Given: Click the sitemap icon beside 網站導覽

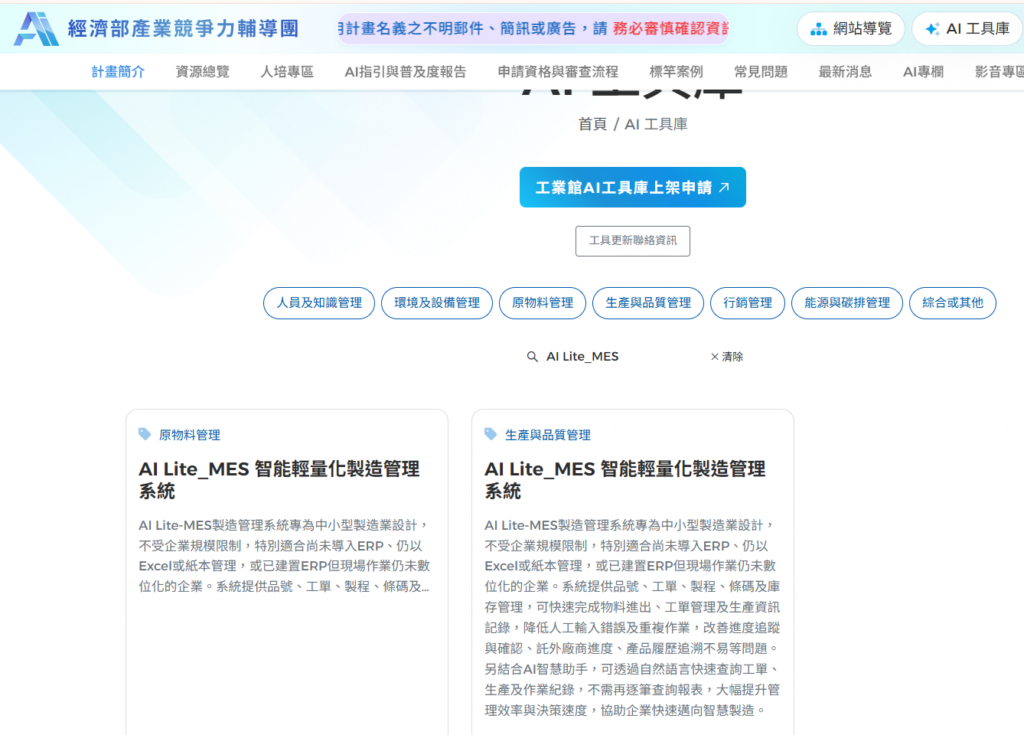Looking at the screenshot, I should point(818,29).
